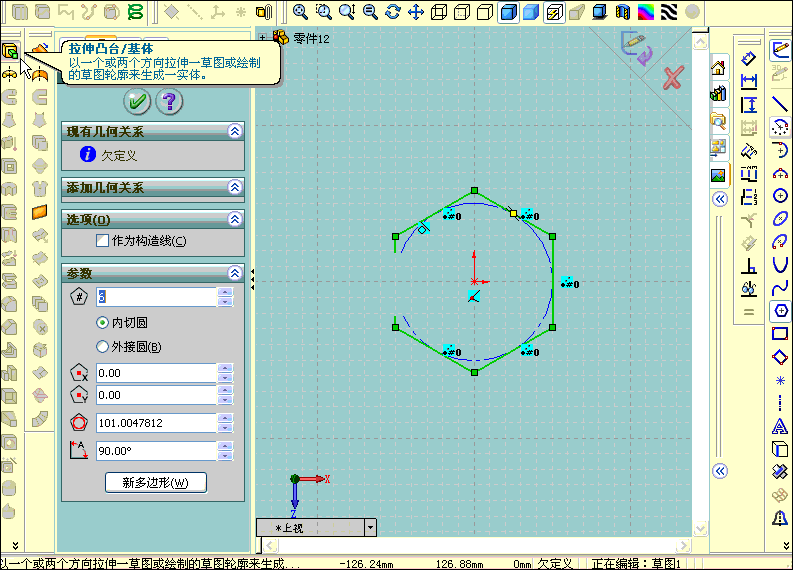Viewport: 793px width, 570px height.
Task: Click the 新多边形(W) button
Action: click(x=156, y=483)
